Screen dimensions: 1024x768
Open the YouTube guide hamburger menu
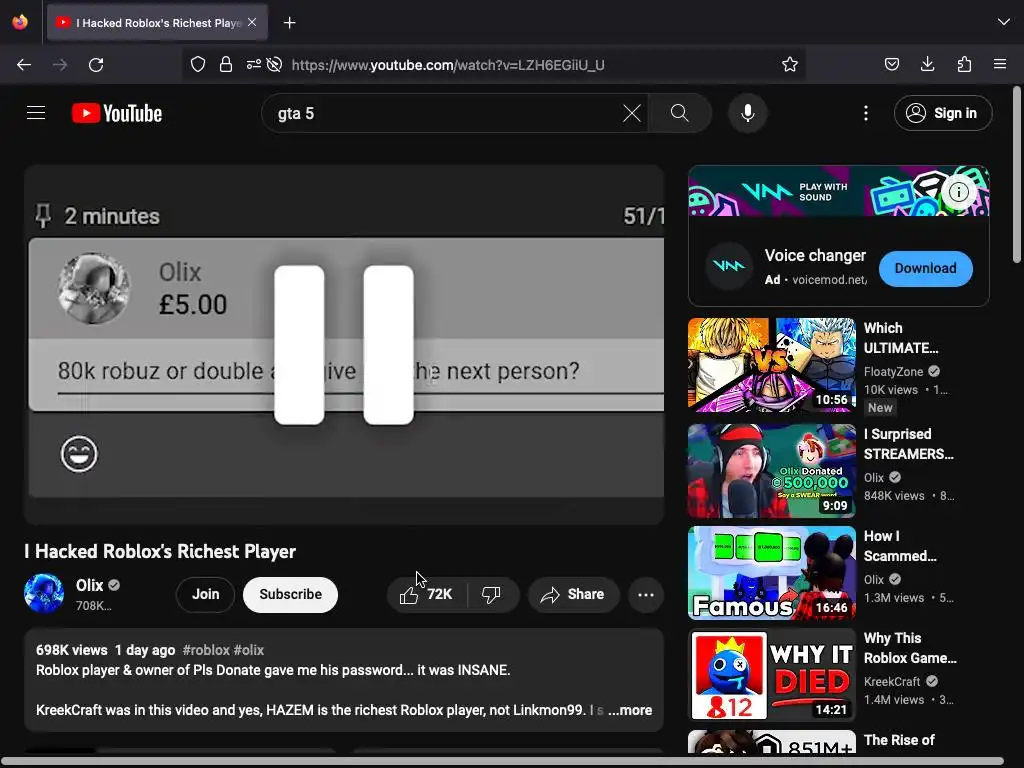(x=36, y=113)
